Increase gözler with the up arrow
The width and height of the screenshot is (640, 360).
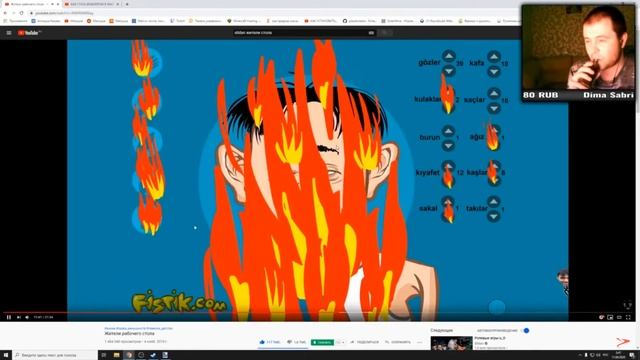coord(449,56)
